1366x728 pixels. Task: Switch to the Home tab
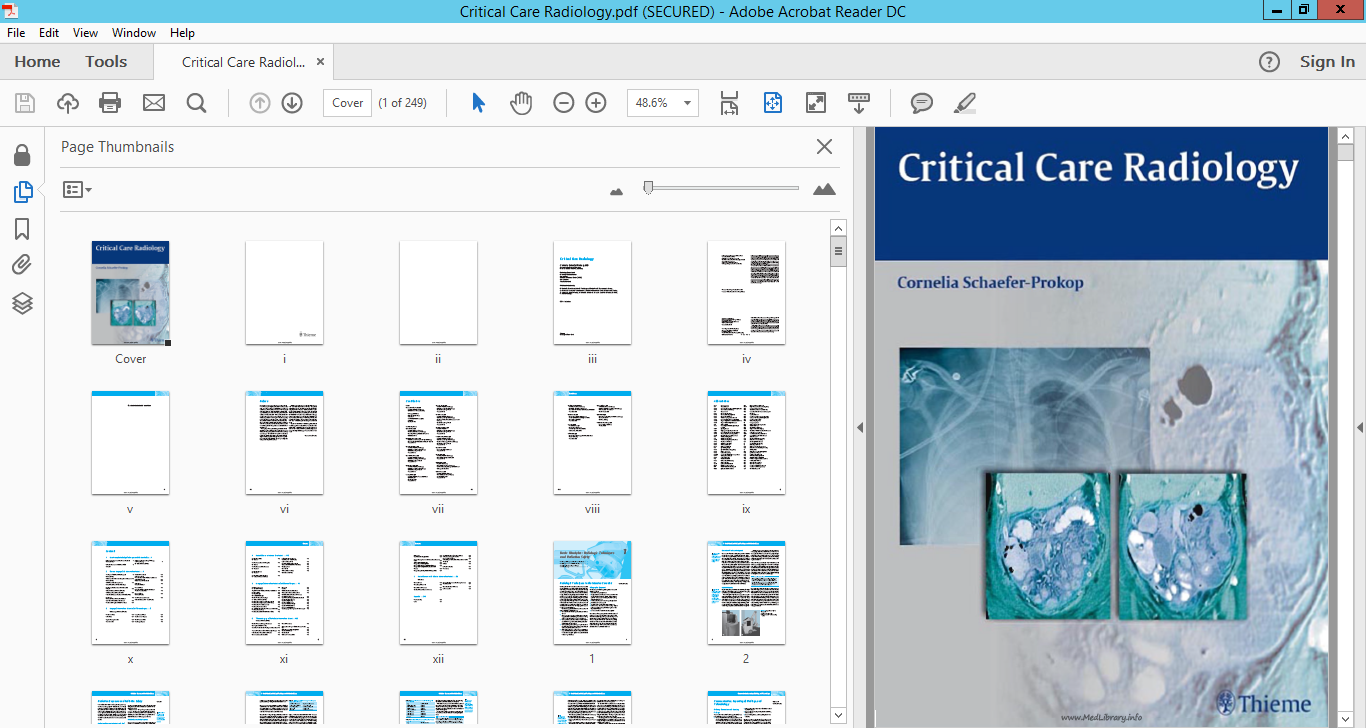pyautogui.click(x=37, y=62)
